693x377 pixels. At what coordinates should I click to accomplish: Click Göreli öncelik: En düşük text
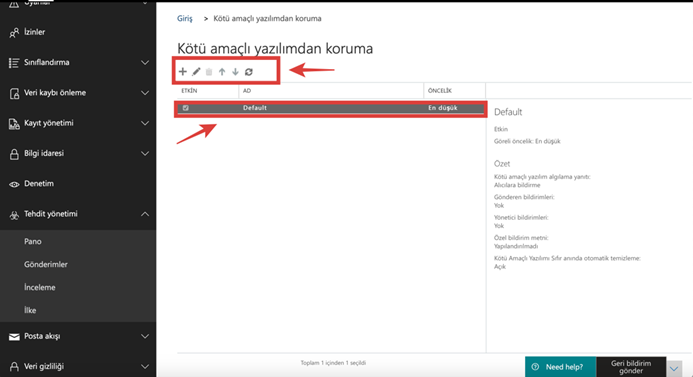coord(527,141)
